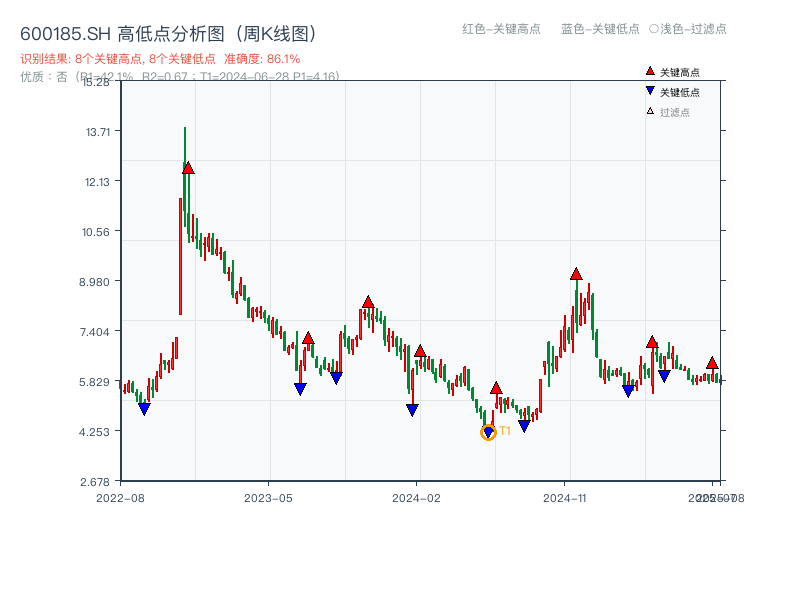Image resolution: width=800 pixels, height=600 pixels.
Task: Click the red high marker just after 2023-05 near 7.2
Action: (308, 338)
